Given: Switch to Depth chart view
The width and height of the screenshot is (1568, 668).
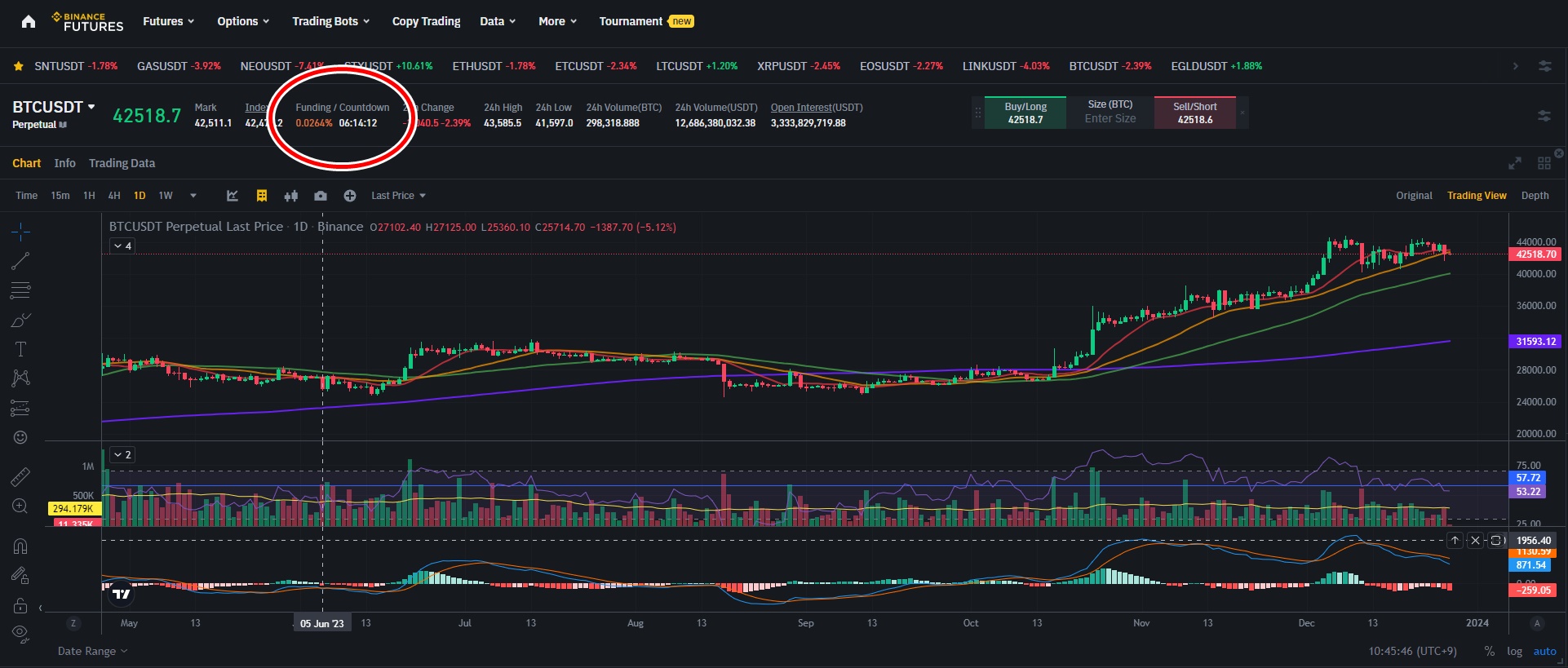Looking at the screenshot, I should pos(1535,196).
